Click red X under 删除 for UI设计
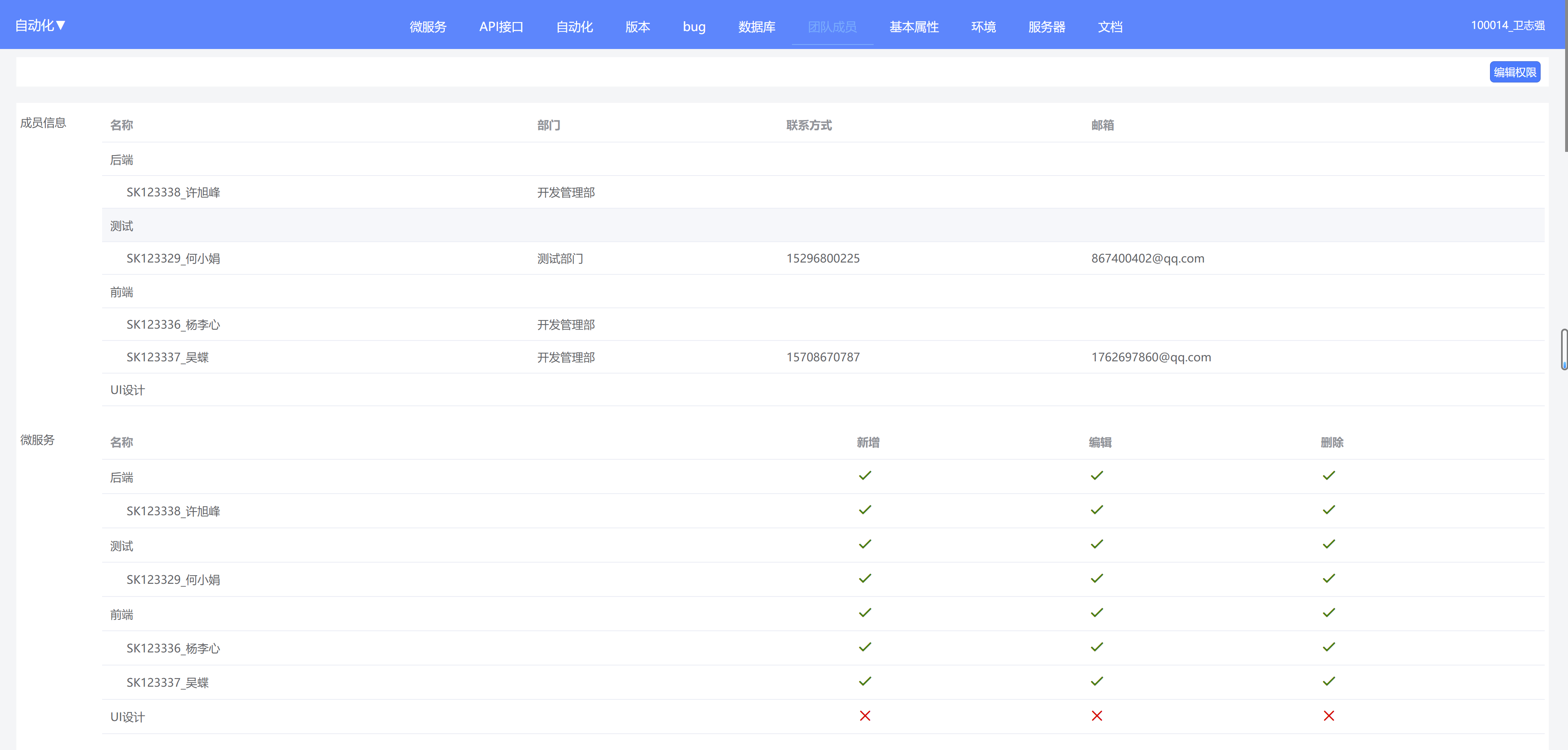The width and height of the screenshot is (1568, 750). (1329, 716)
